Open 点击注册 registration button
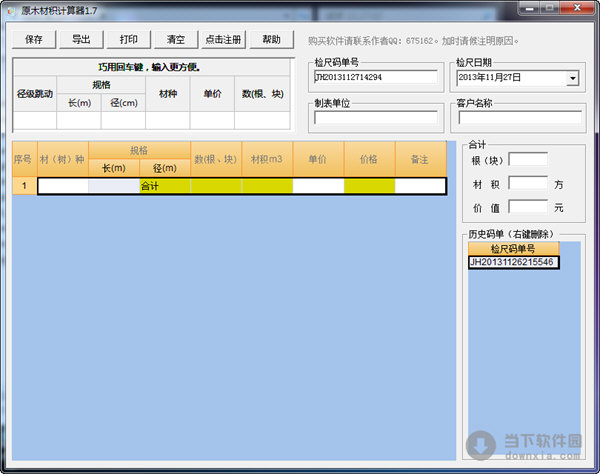Viewport: 600px width, 474px height. coord(223,39)
